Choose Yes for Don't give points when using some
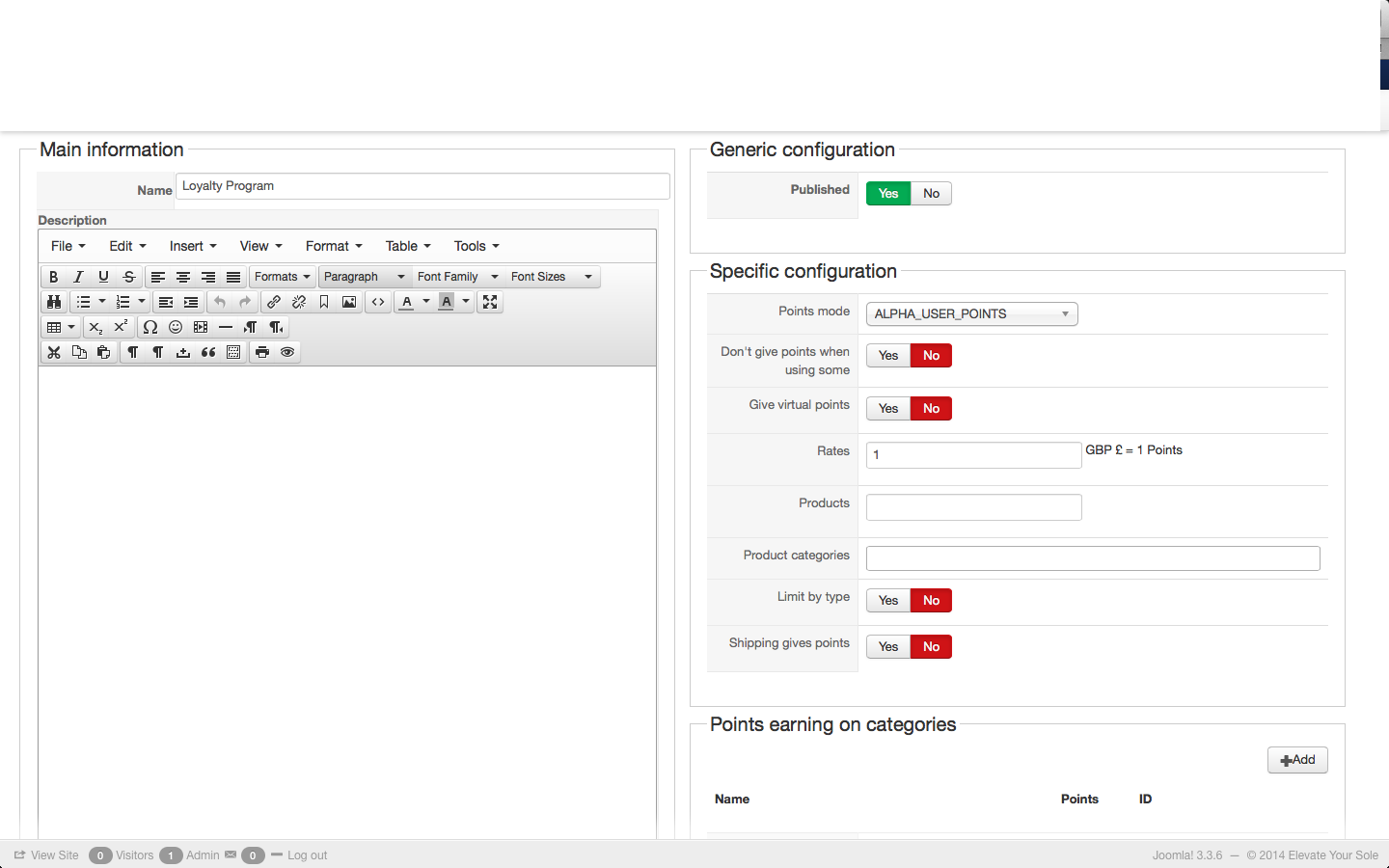Image resolution: width=1389 pixels, height=868 pixels. [x=888, y=356]
